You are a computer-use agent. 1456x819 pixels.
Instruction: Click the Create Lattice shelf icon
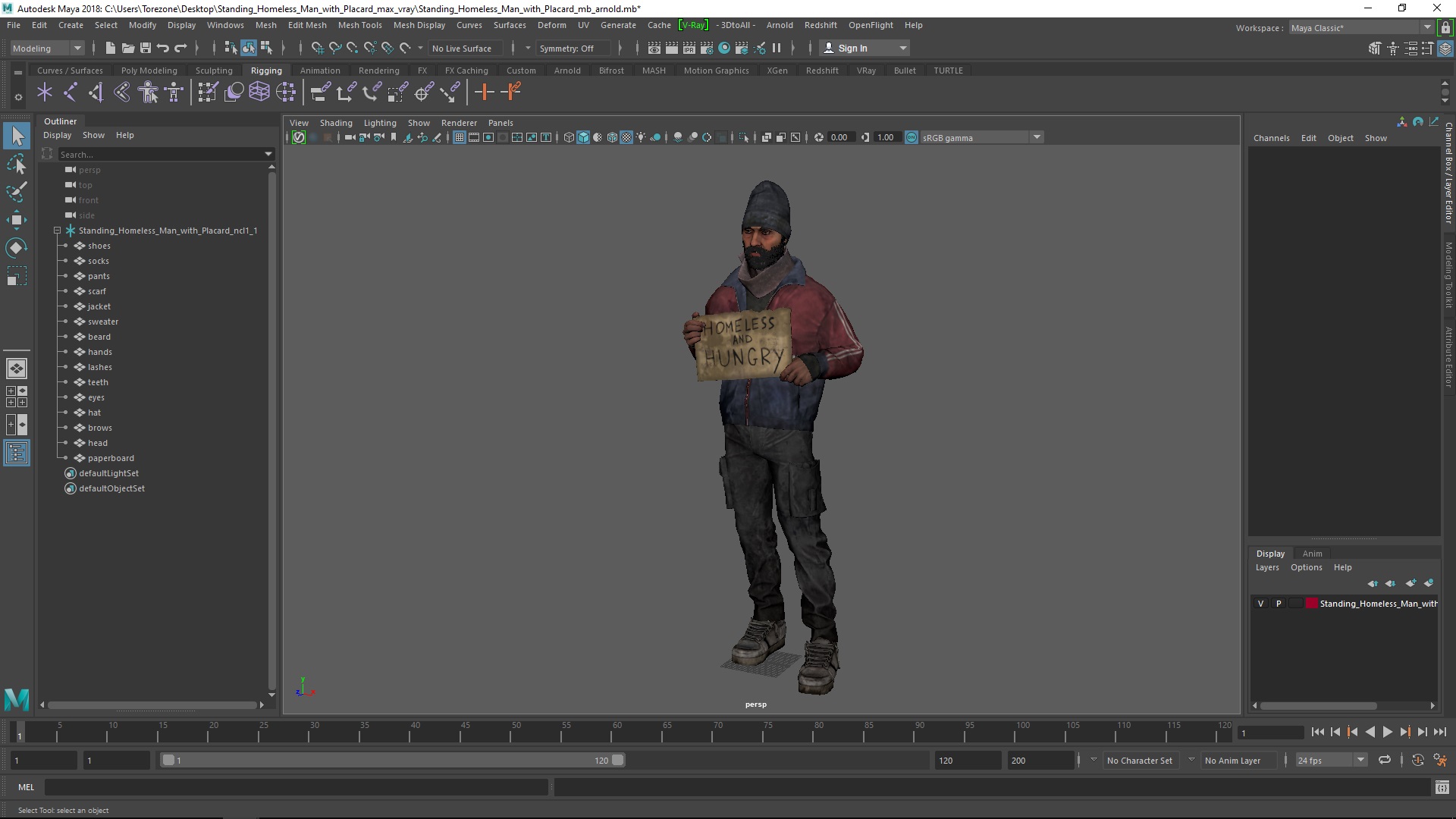(259, 93)
